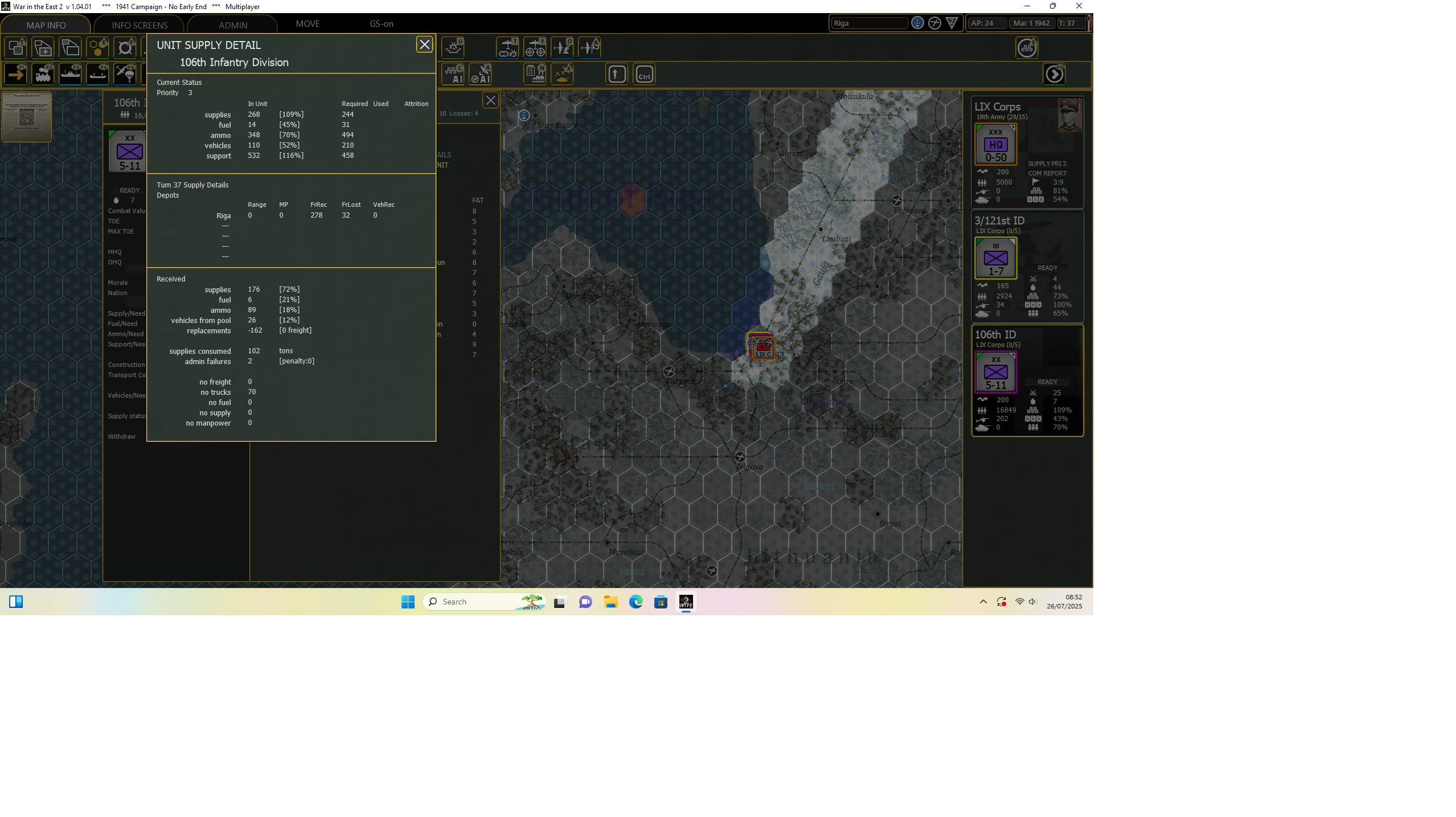The height and width of the screenshot is (817, 1456).
Task: Toggle the GS-on ground support setting
Action: [382, 24]
